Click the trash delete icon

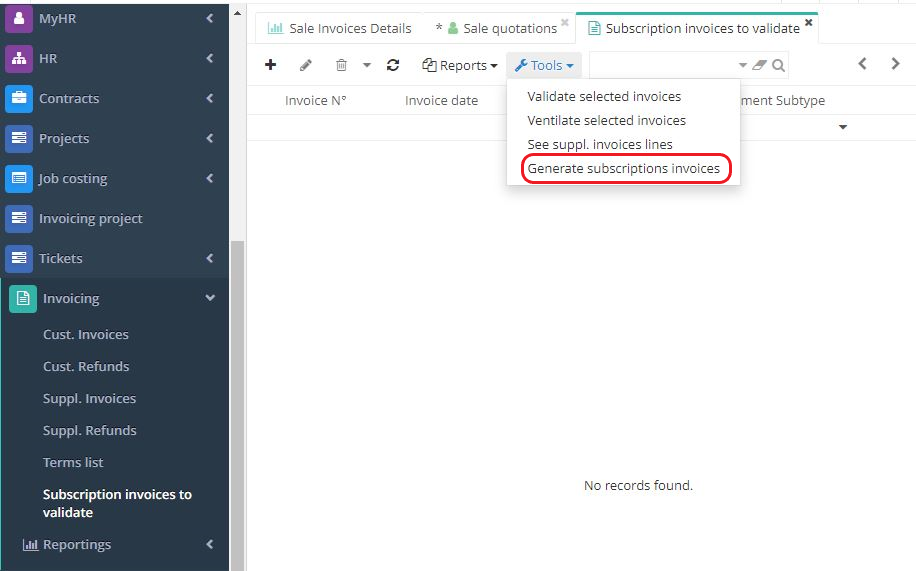[341, 65]
